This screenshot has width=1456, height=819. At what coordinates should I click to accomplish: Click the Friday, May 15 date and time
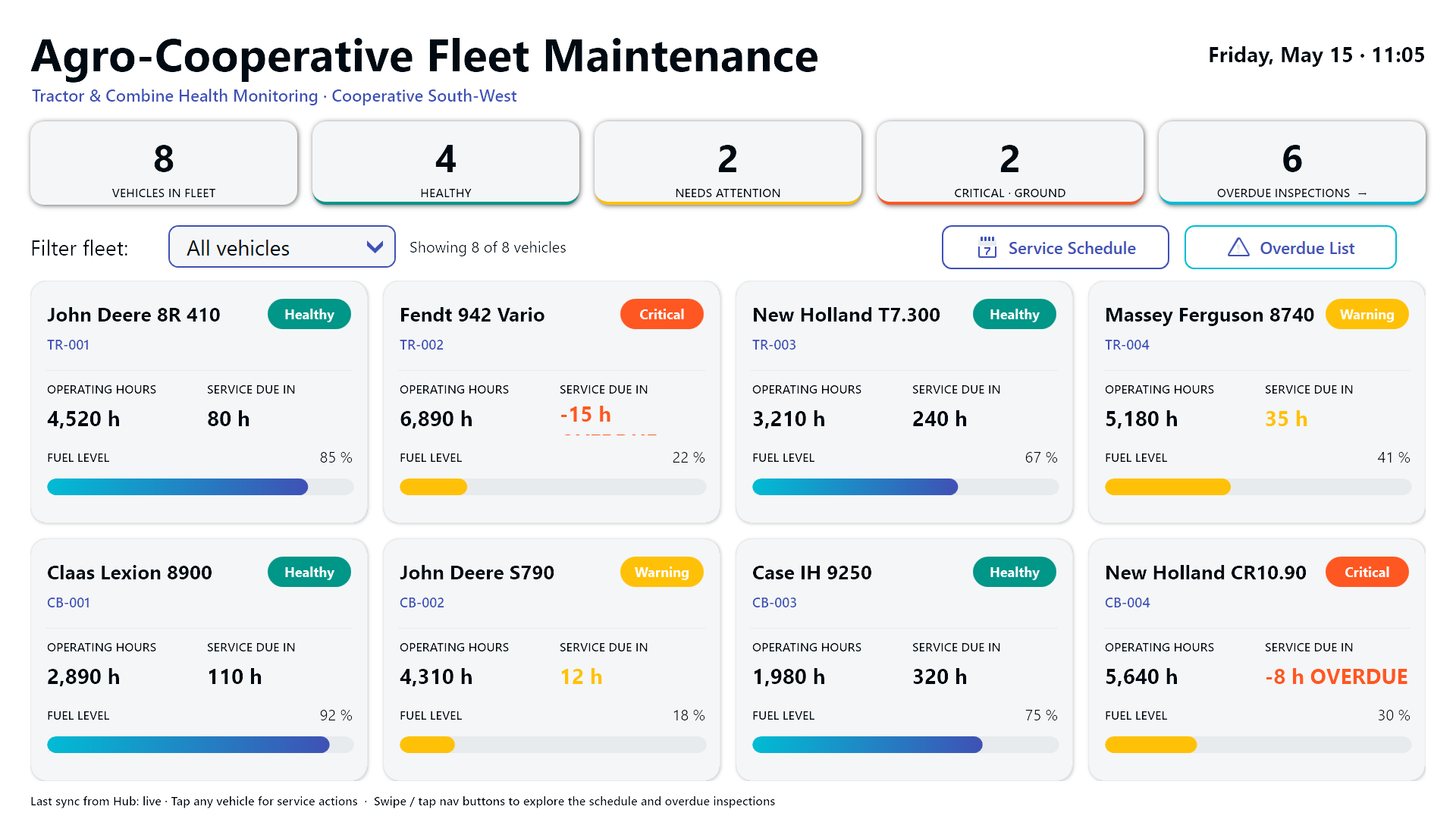pyautogui.click(x=1316, y=55)
